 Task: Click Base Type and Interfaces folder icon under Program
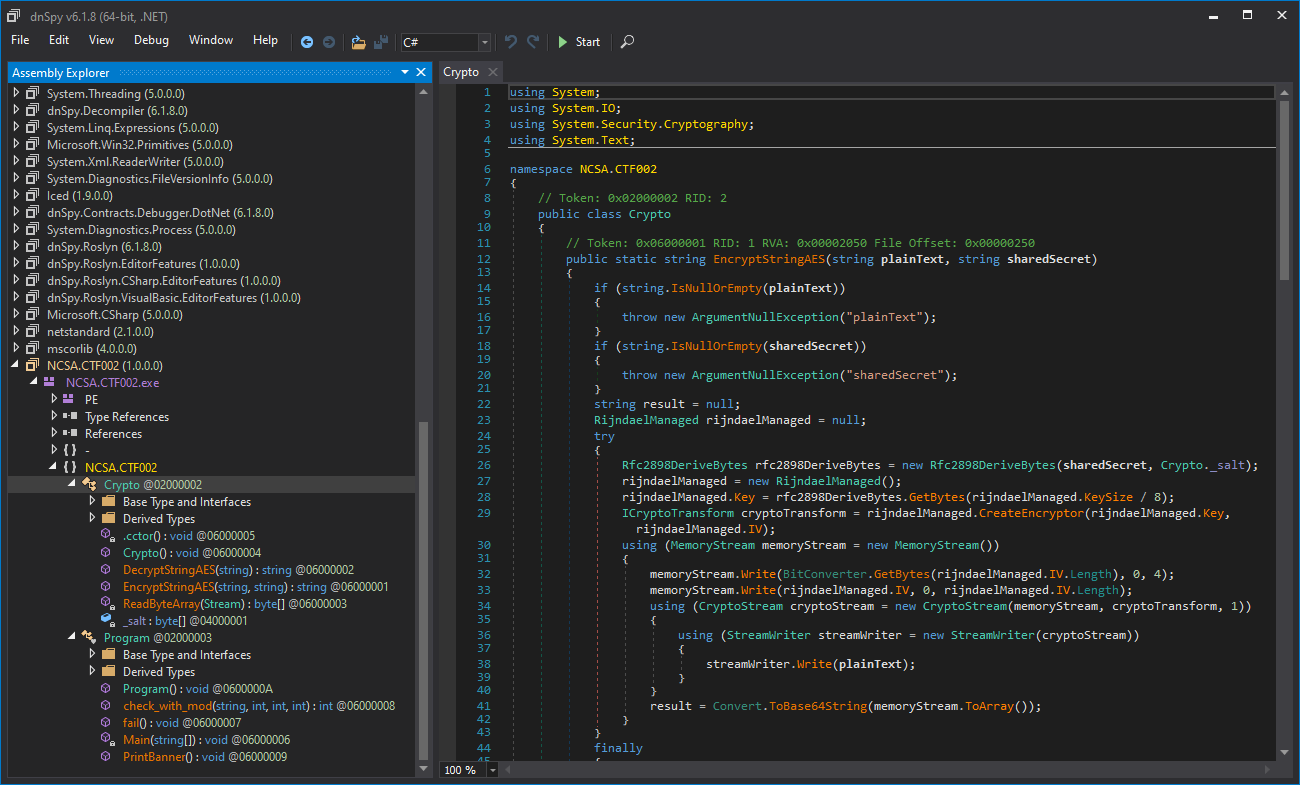click(107, 654)
